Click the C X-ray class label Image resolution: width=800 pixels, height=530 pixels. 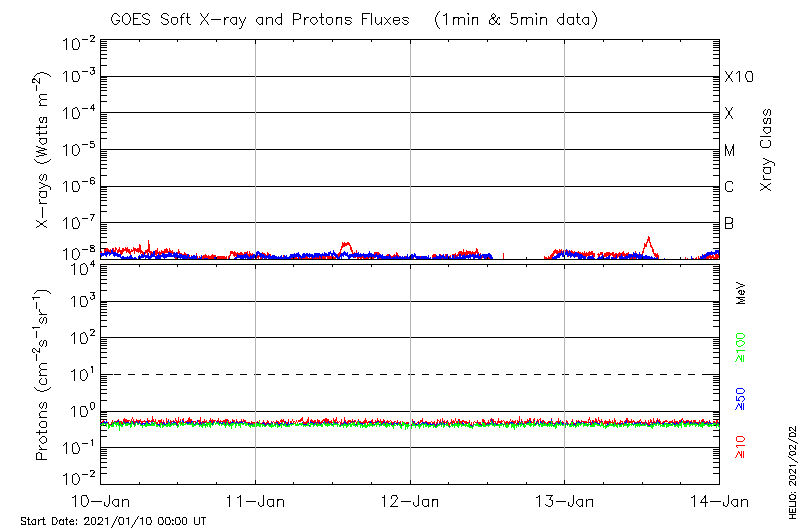[x=730, y=187]
